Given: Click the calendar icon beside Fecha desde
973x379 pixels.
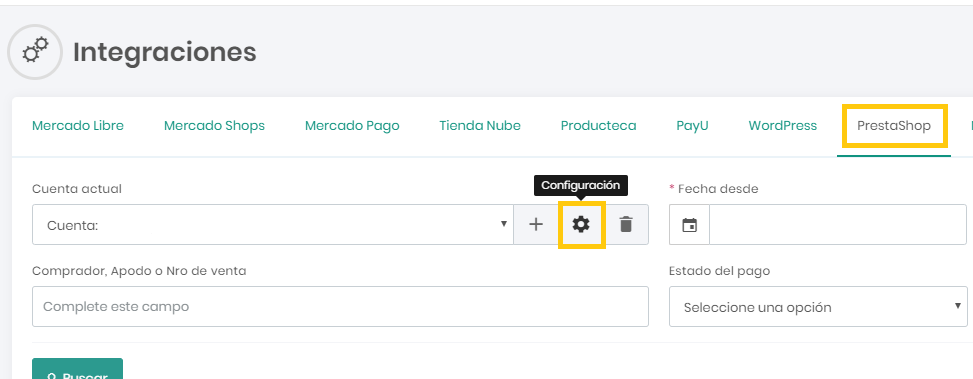Looking at the screenshot, I should 689,225.
